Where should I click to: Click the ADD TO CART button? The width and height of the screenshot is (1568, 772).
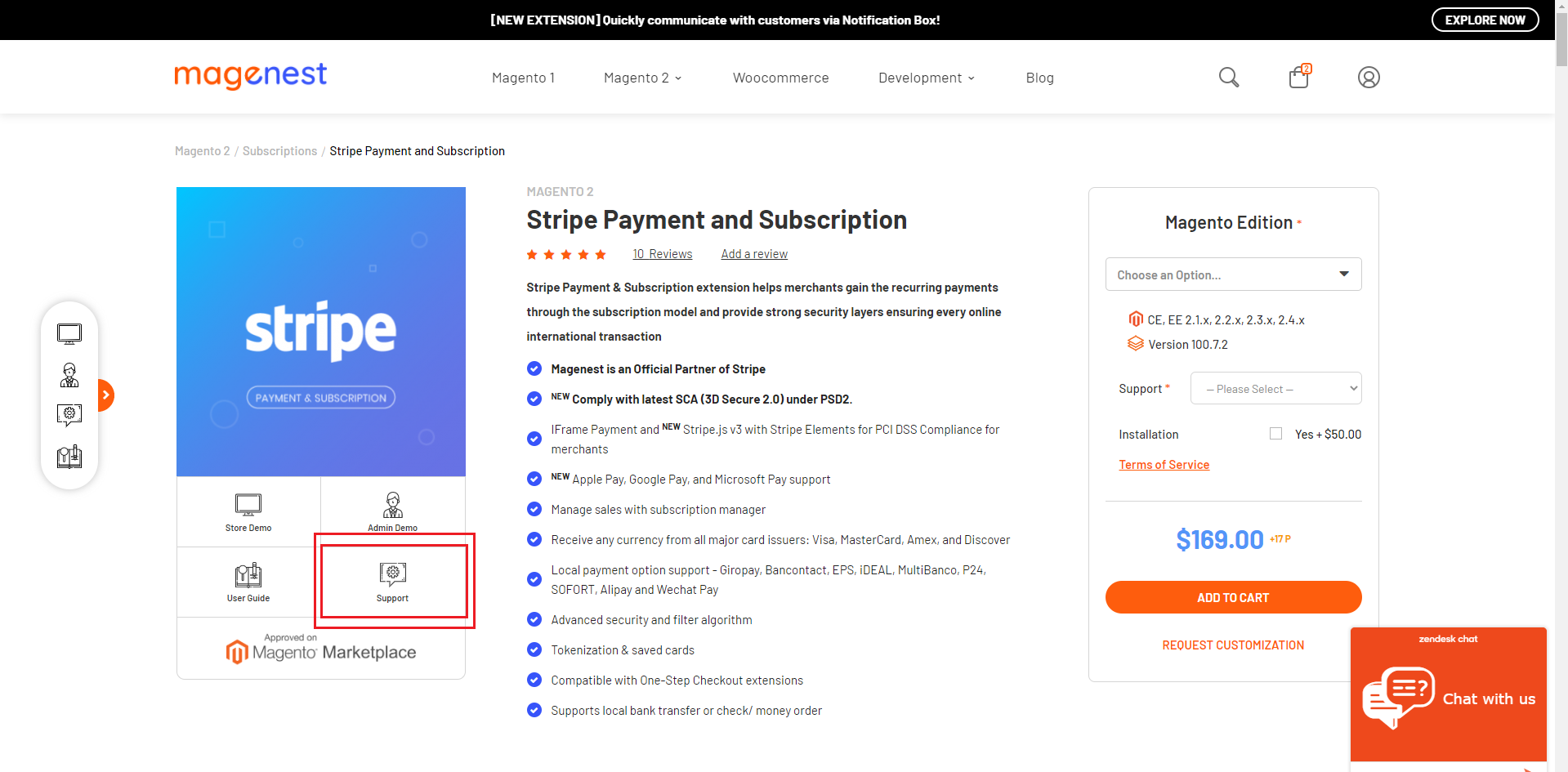tap(1233, 597)
